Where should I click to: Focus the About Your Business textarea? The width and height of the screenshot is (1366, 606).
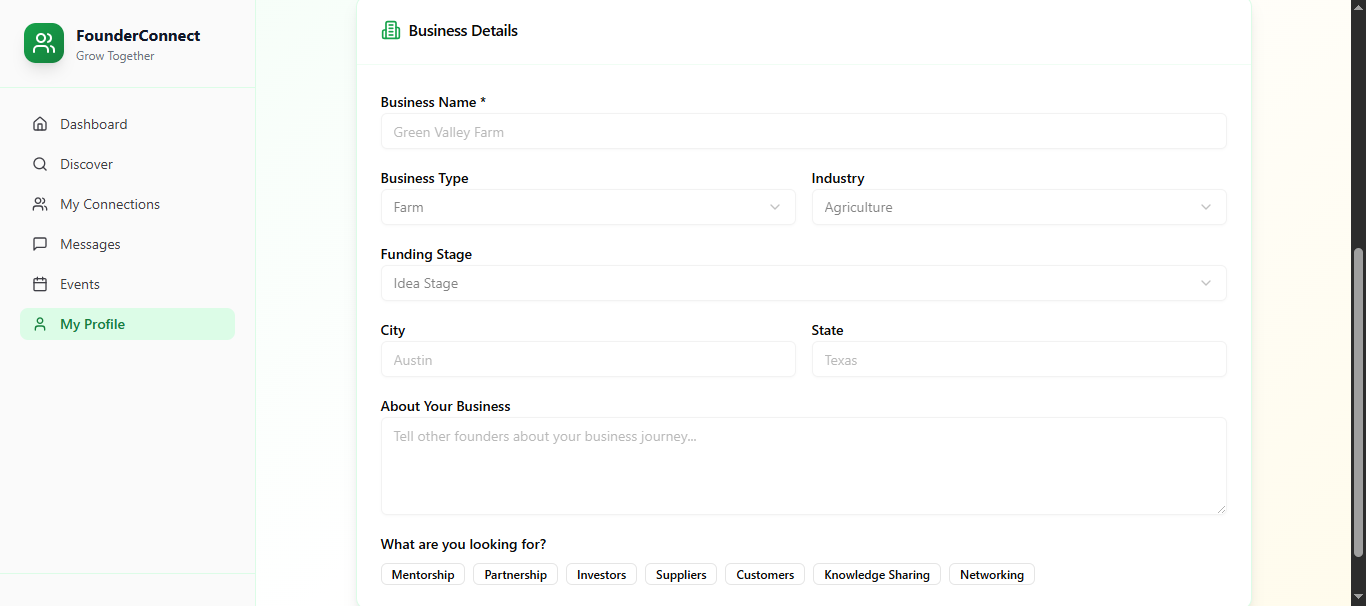tap(804, 466)
